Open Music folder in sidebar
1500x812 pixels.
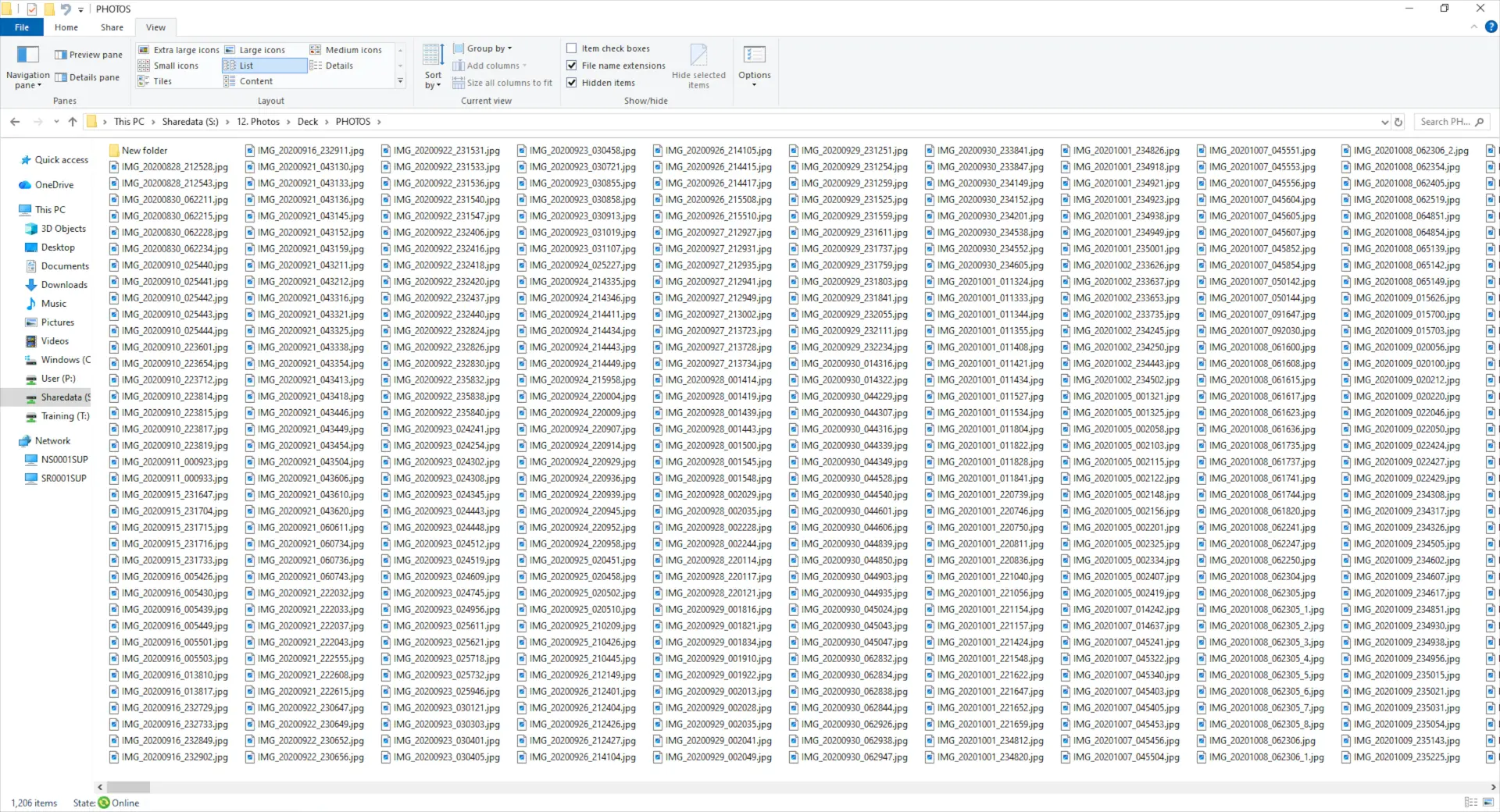pos(46,304)
